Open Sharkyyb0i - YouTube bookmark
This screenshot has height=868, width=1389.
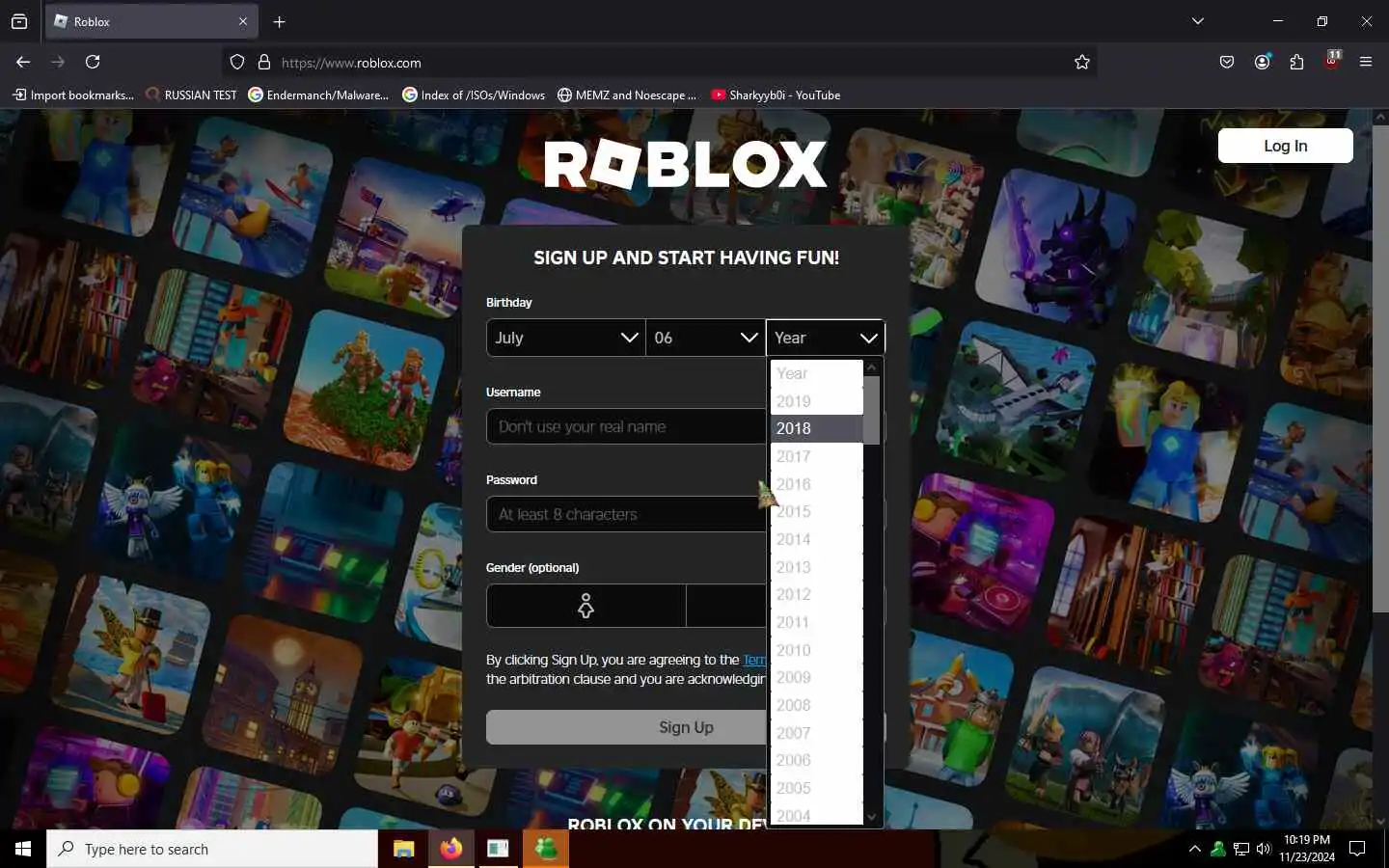776,95
